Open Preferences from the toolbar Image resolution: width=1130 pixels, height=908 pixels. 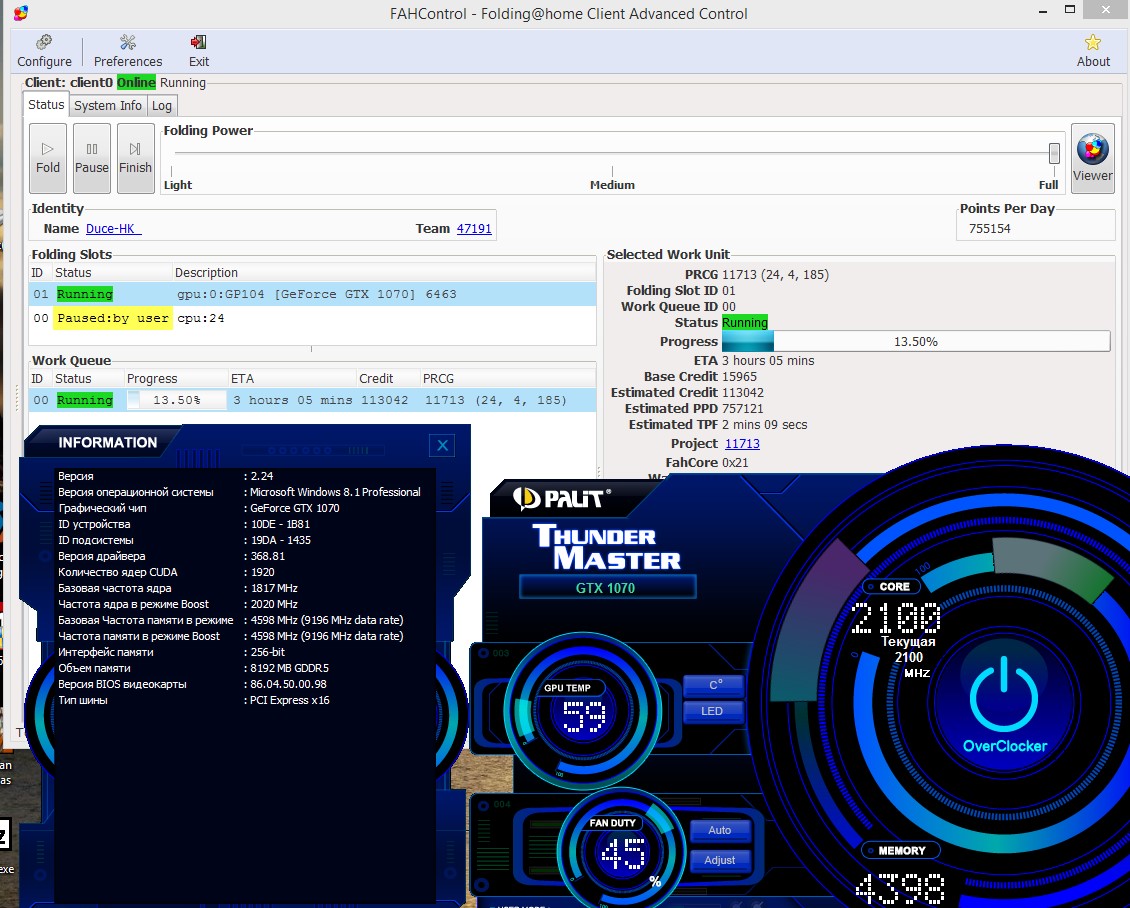tap(128, 51)
